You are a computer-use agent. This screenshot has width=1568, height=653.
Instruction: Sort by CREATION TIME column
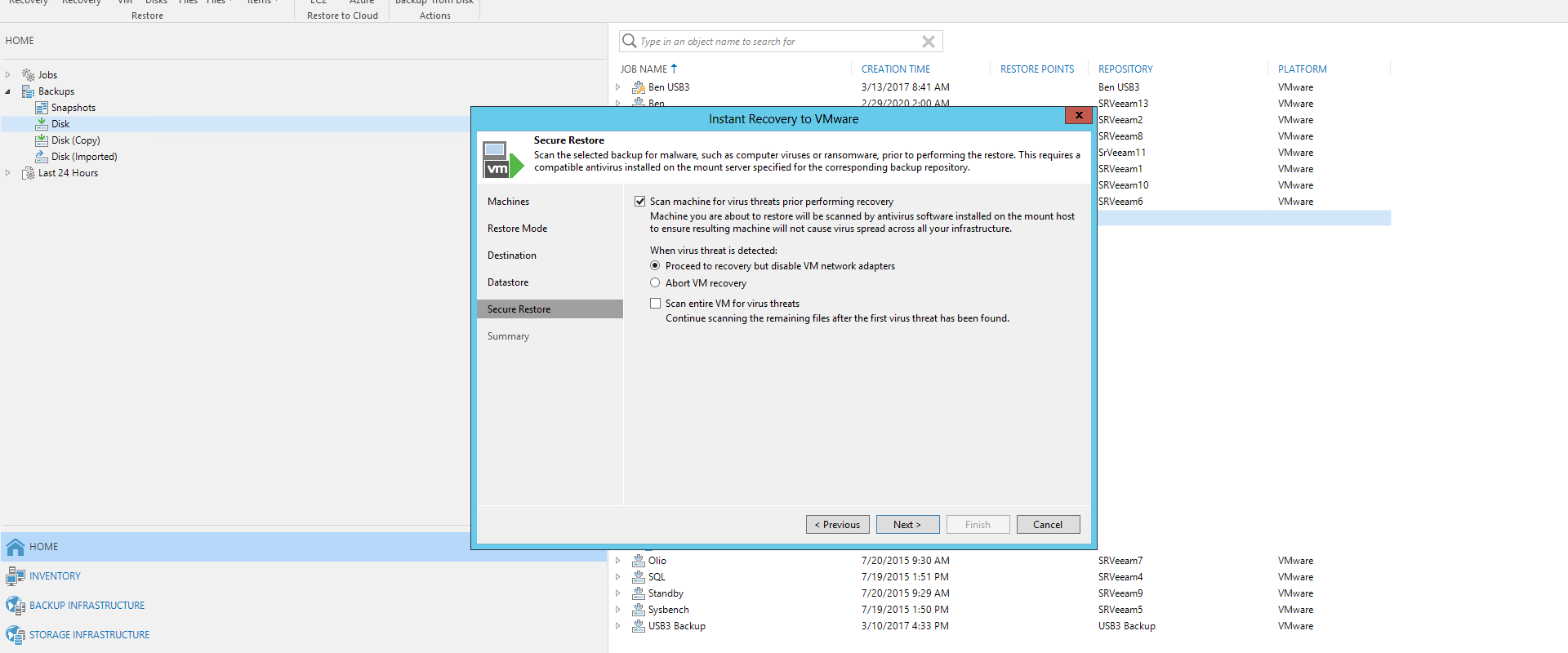point(896,69)
